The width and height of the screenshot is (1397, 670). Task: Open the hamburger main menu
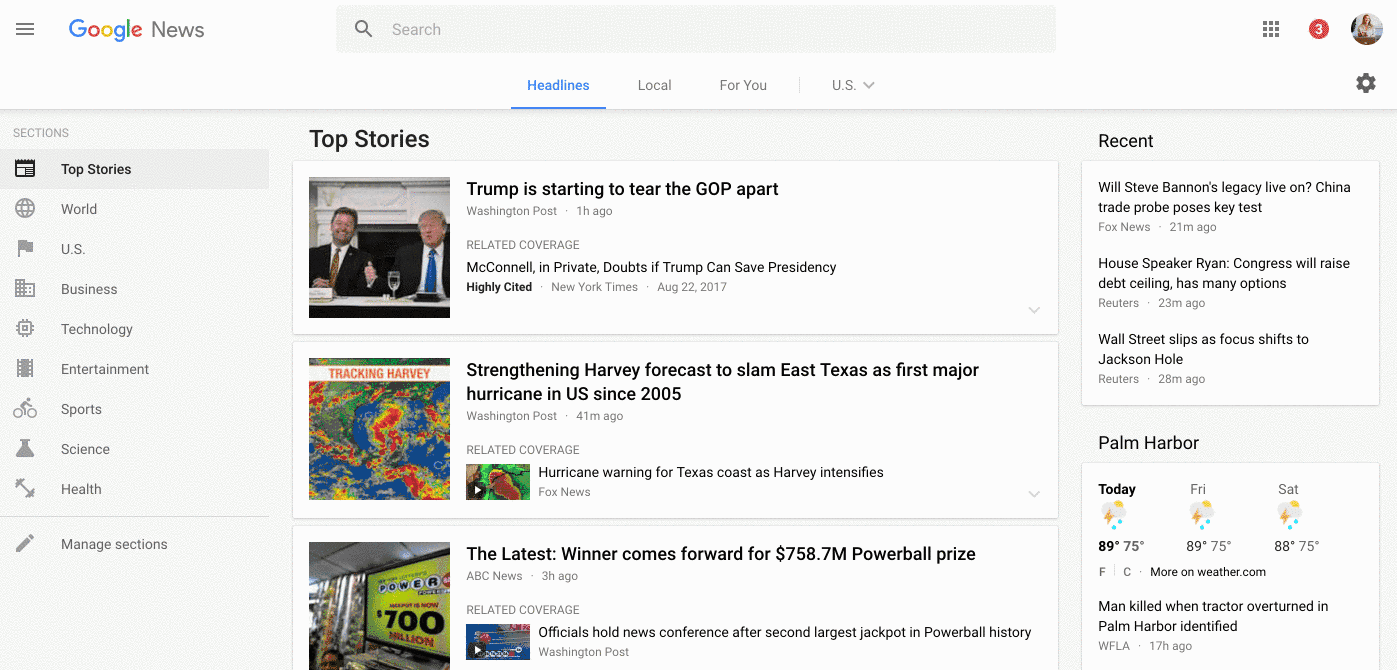coord(25,30)
